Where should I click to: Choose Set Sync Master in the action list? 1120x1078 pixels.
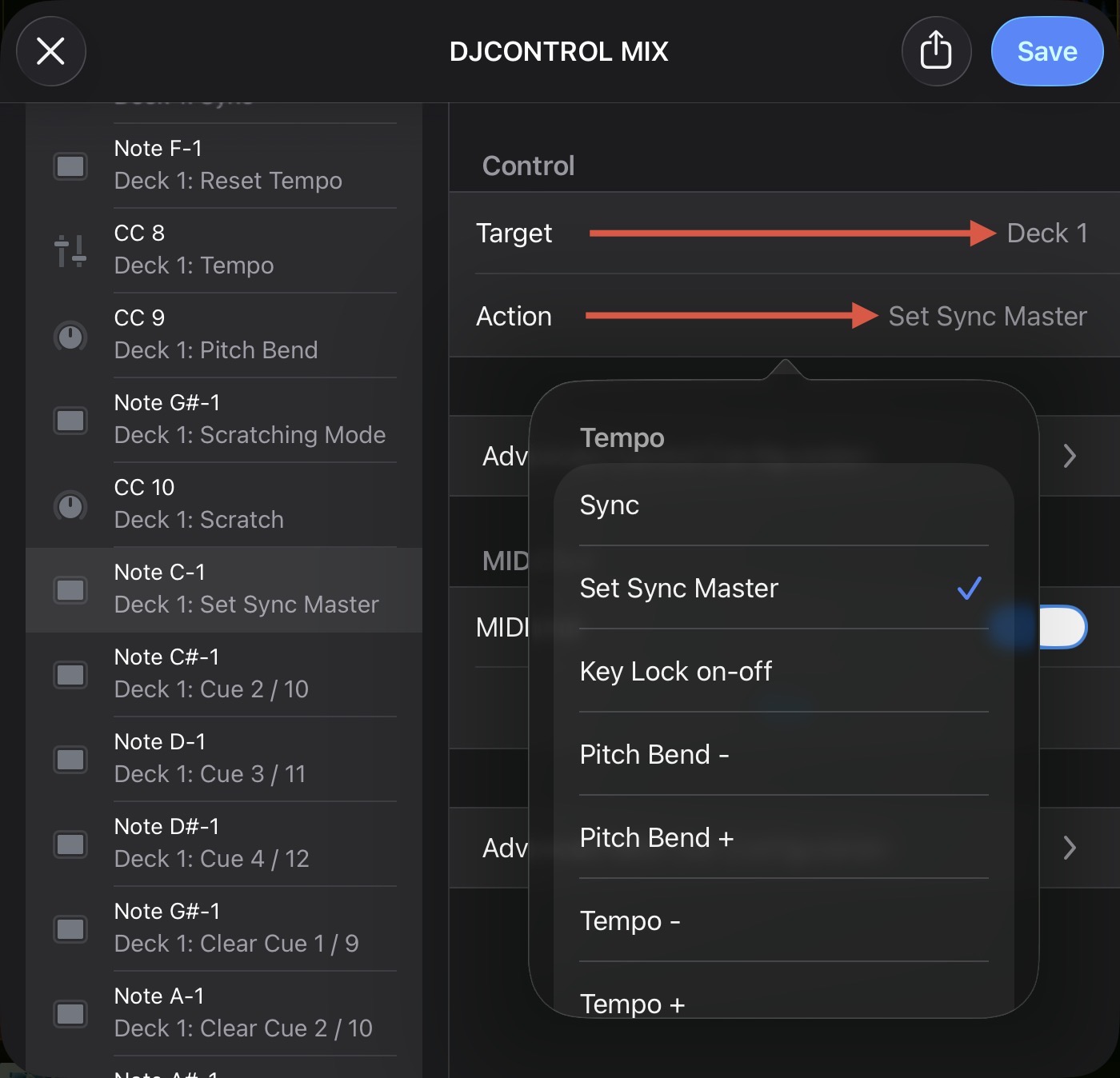pyautogui.click(x=784, y=589)
